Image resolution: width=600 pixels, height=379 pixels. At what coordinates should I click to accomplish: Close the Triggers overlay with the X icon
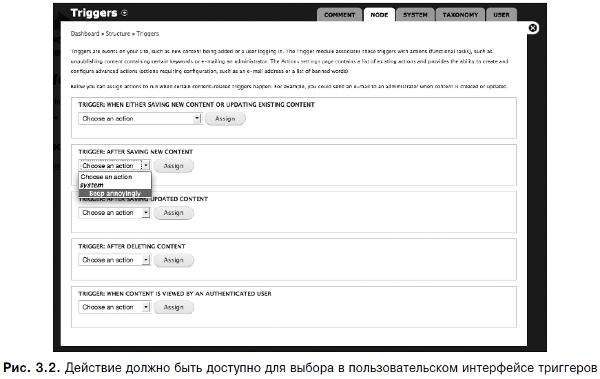532,28
